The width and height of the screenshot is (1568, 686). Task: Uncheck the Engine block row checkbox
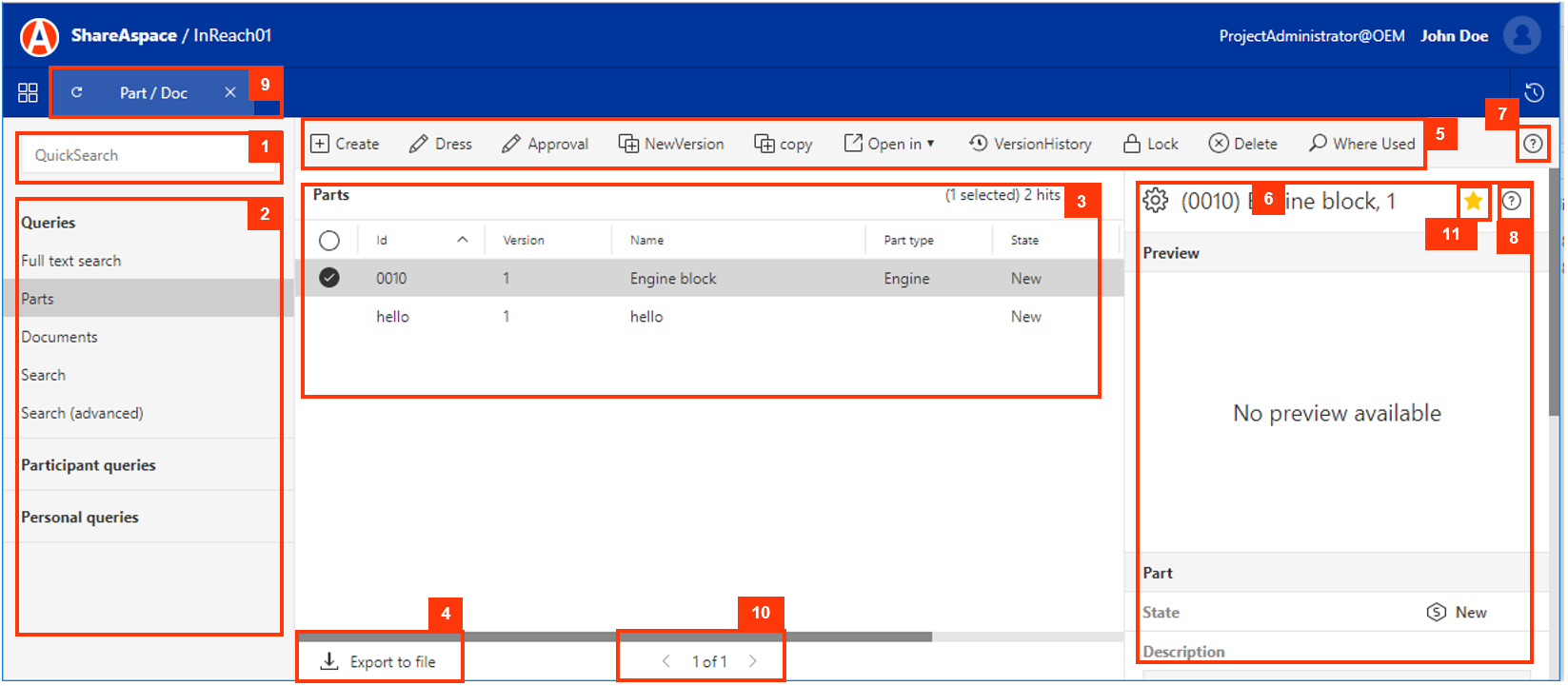tap(329, 278)
